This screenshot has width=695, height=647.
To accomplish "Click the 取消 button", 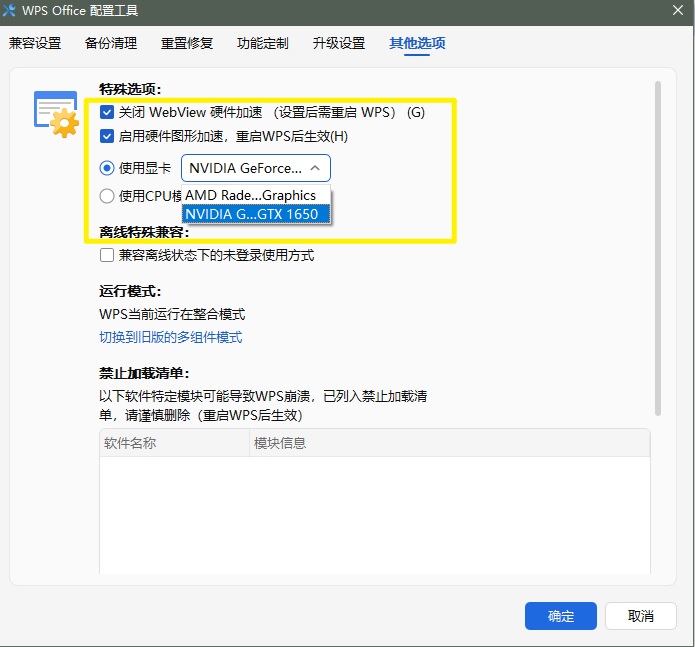I will click(641, 616).
